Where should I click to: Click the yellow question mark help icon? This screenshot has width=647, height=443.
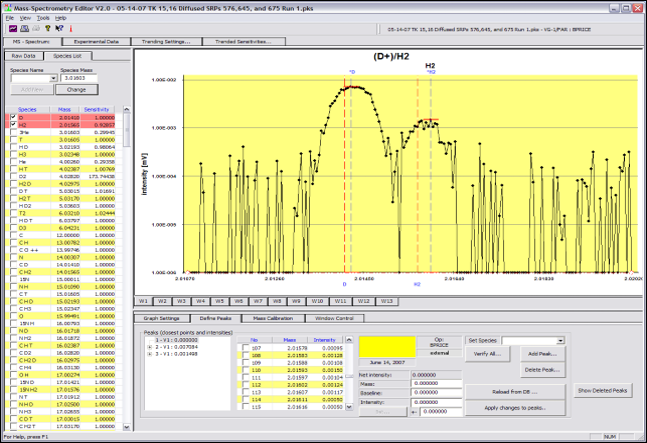tap(48, 29)
